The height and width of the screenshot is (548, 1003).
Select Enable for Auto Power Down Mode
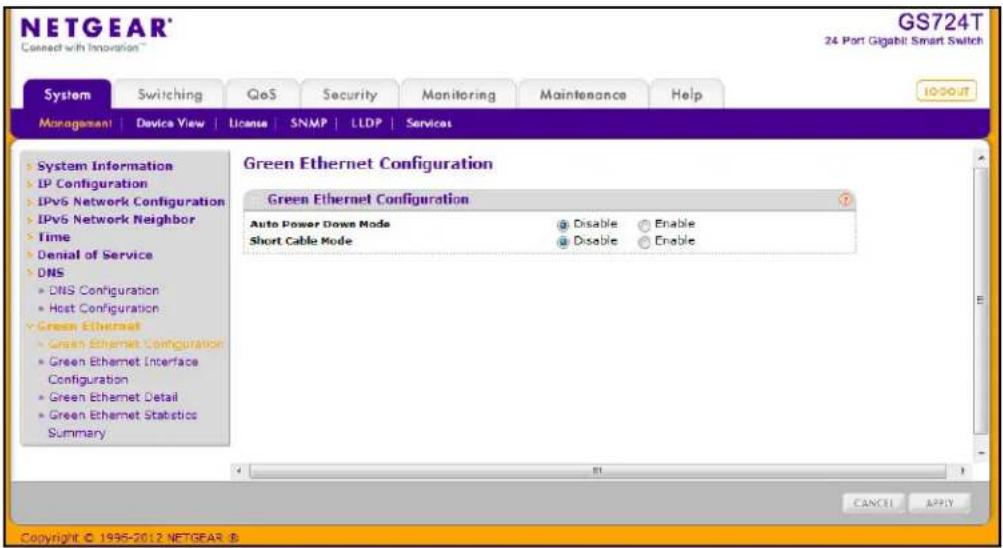645,224
